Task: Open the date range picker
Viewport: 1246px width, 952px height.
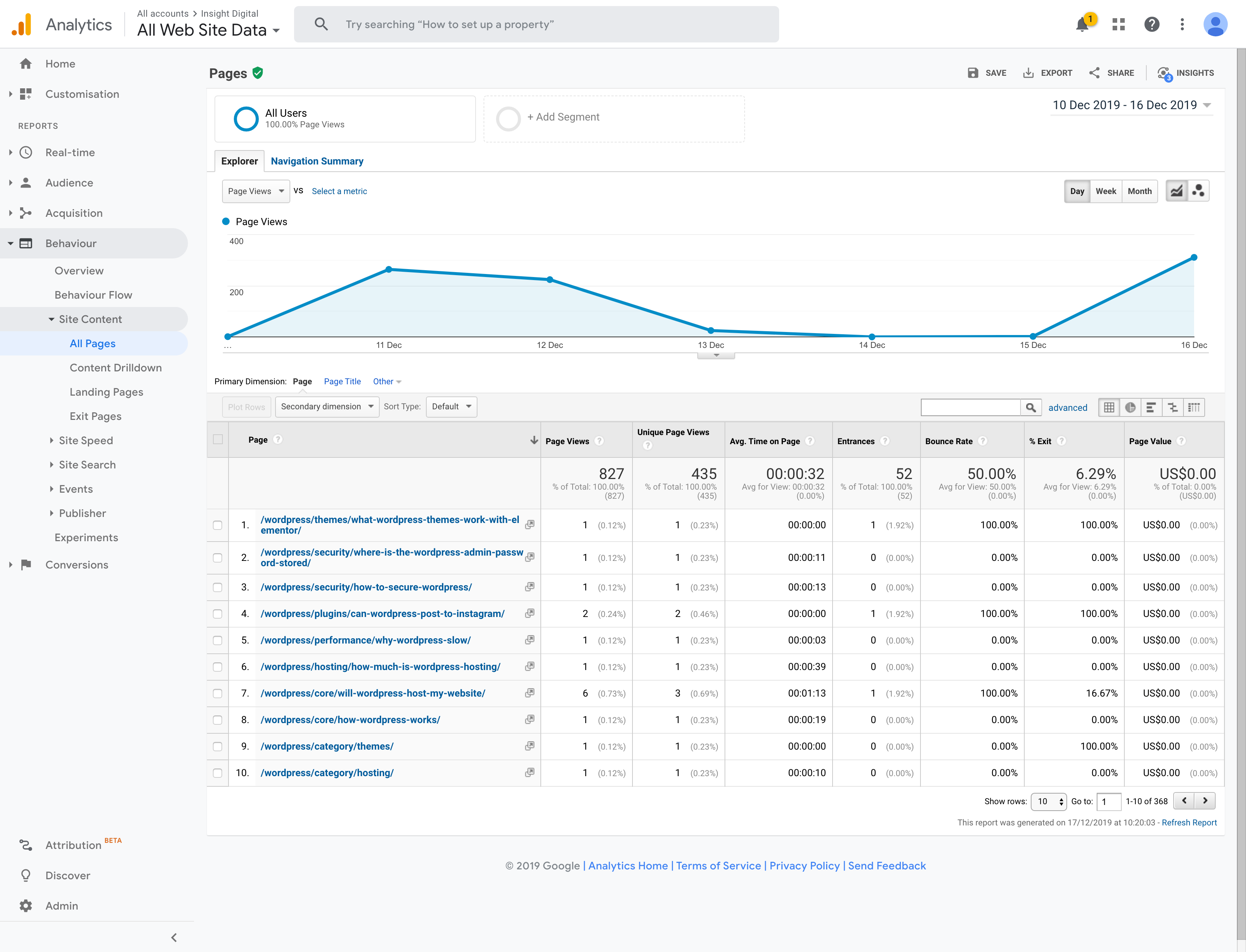Action: 1132,105
